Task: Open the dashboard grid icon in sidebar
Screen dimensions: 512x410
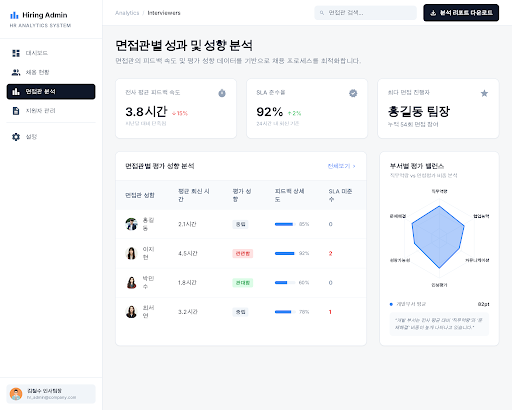Action: (x=16, y=53)
